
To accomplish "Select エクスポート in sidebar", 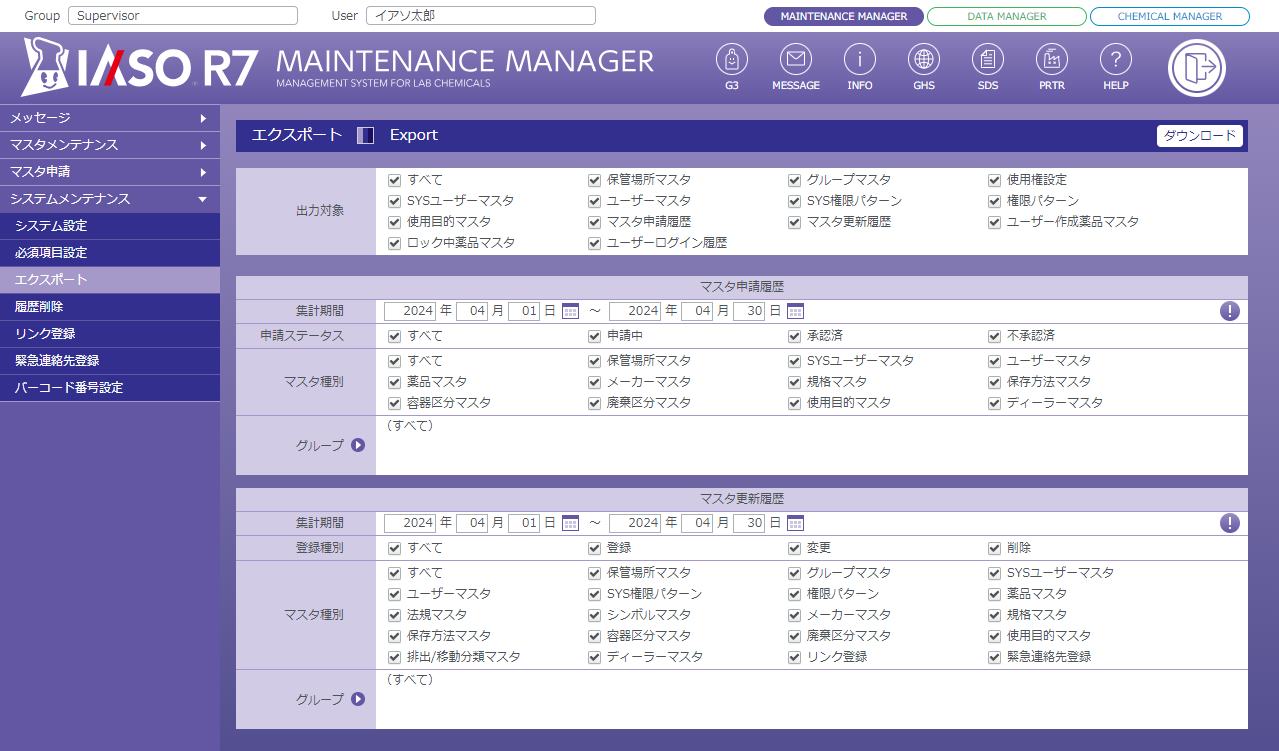I will (x=110, y=280).
